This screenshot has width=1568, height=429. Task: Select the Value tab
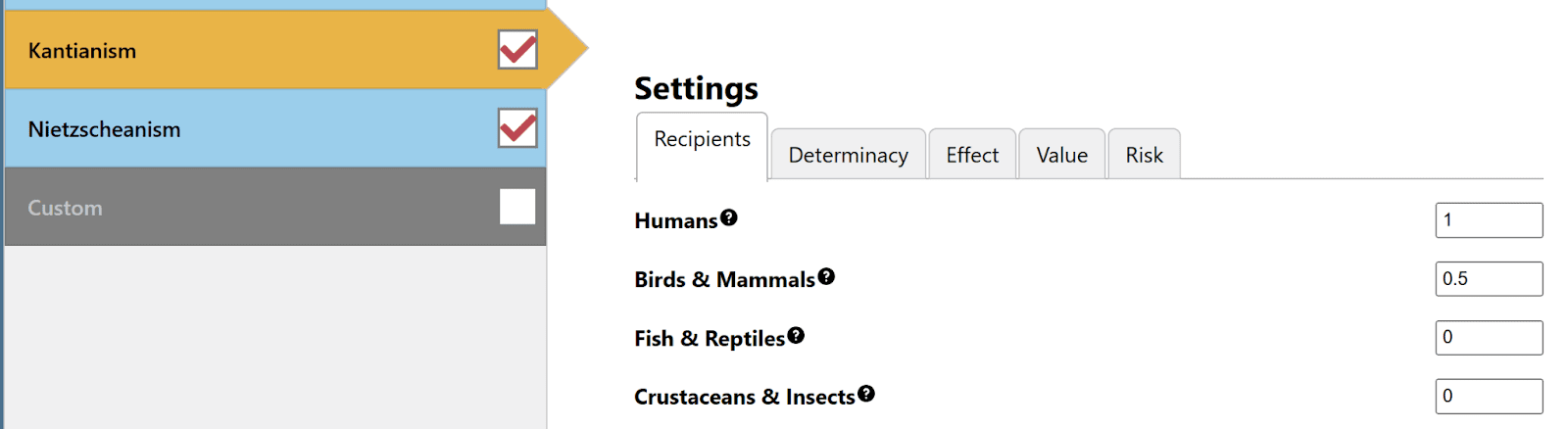tap(1061, 155)
